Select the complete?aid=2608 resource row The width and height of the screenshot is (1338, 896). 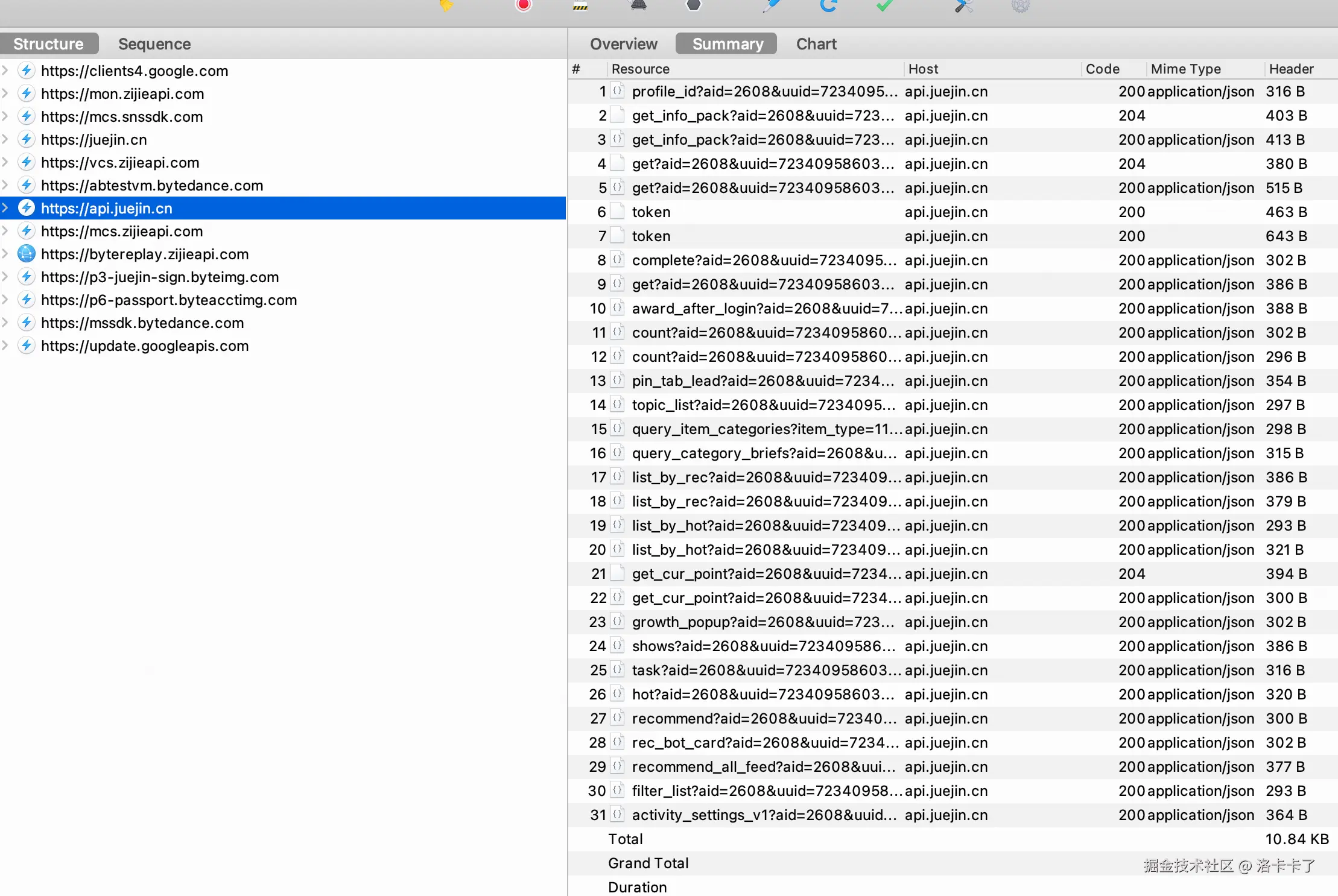(x=953, y=260)
